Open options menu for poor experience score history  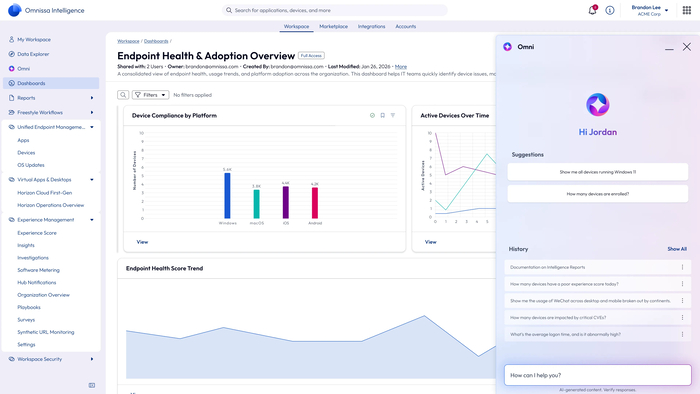[x=682, y=284]
